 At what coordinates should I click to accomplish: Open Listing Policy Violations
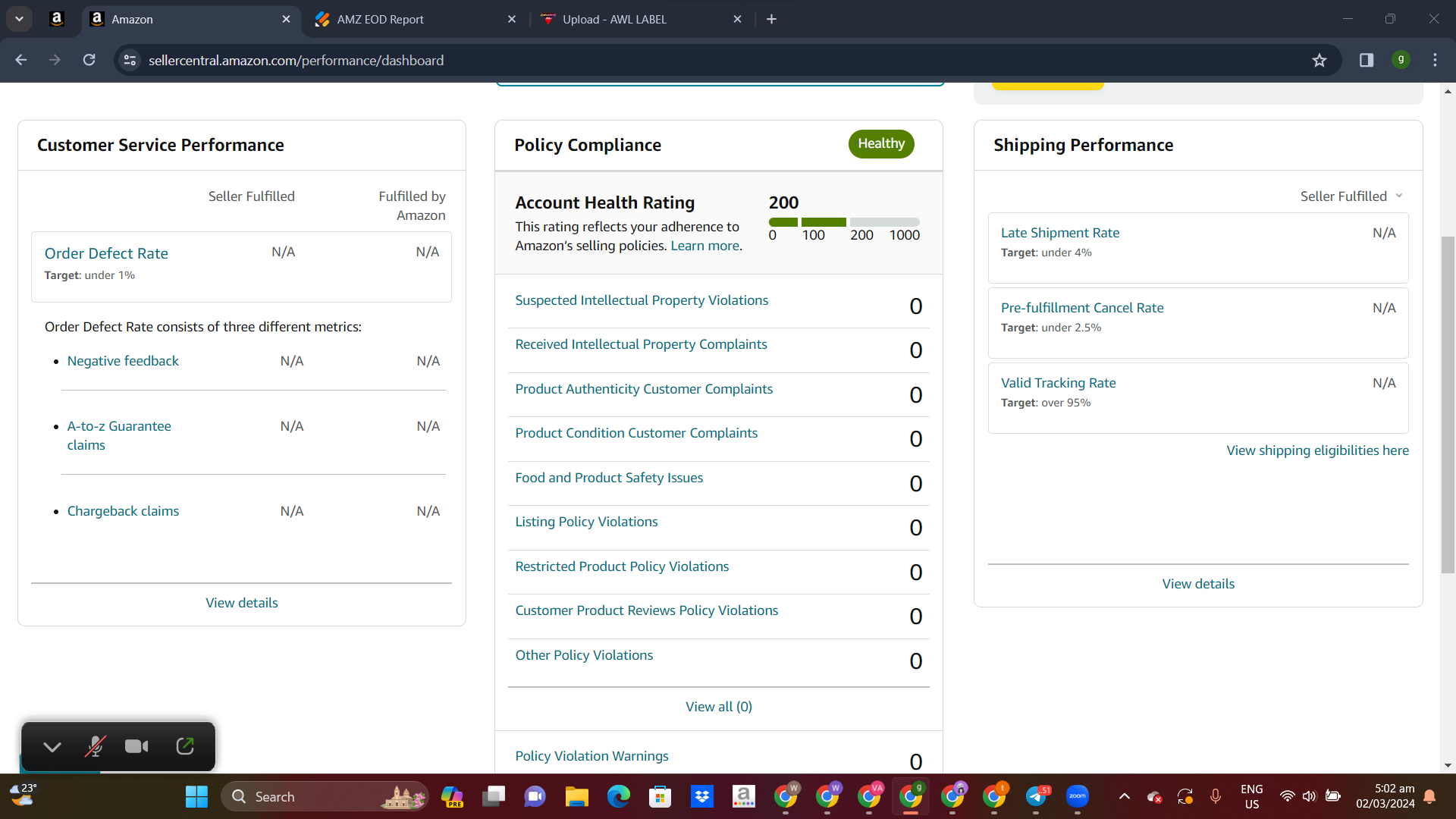coord(586,522)
